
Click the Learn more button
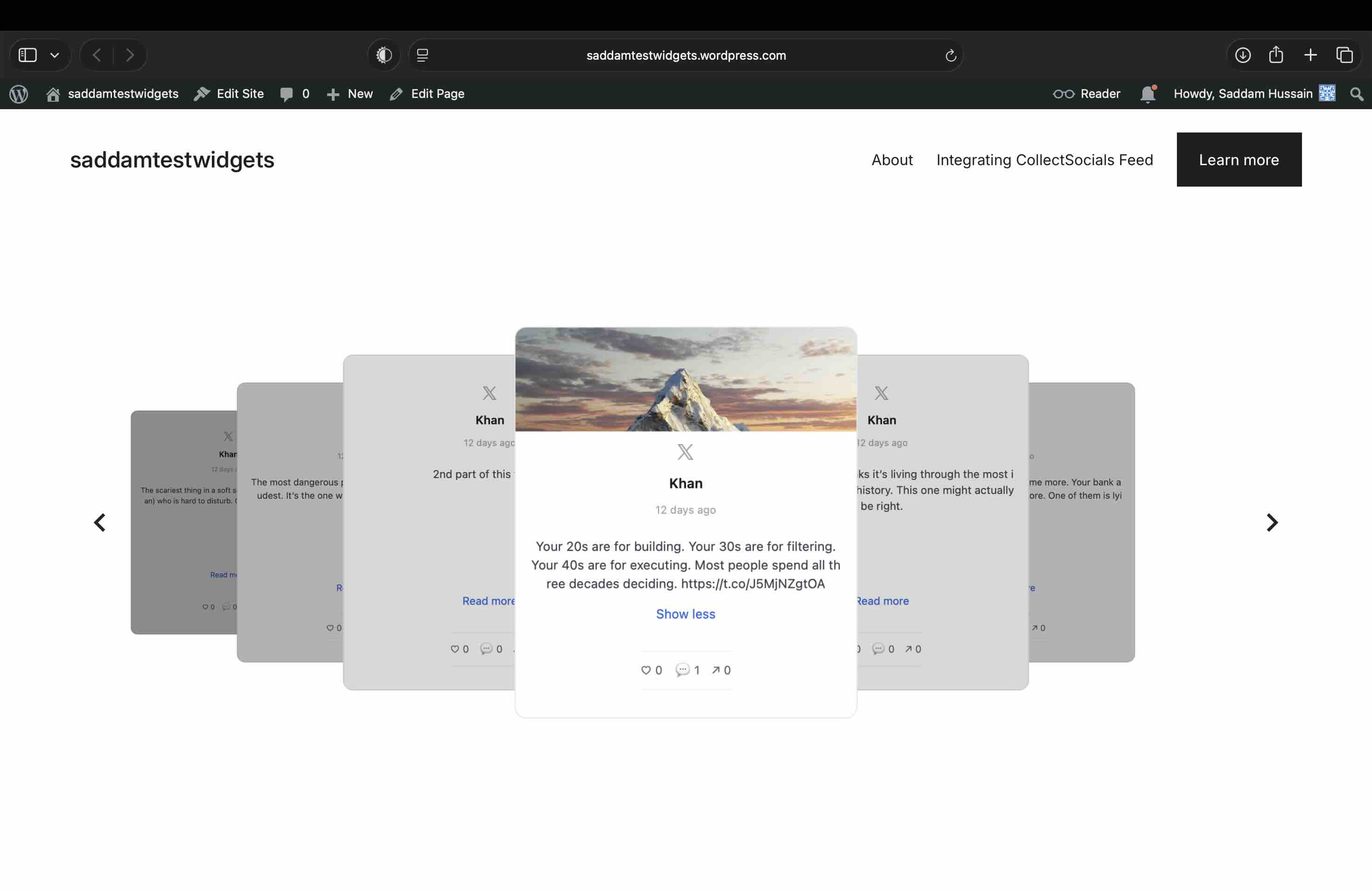click(1239, 160)
